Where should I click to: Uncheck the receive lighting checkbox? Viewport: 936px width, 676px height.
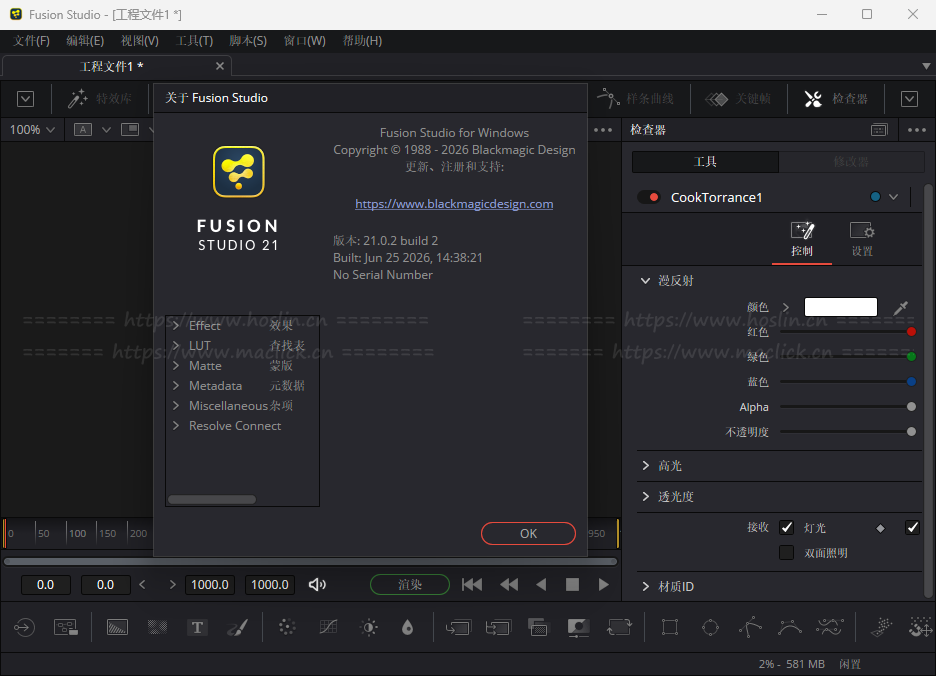coord(786,527)
